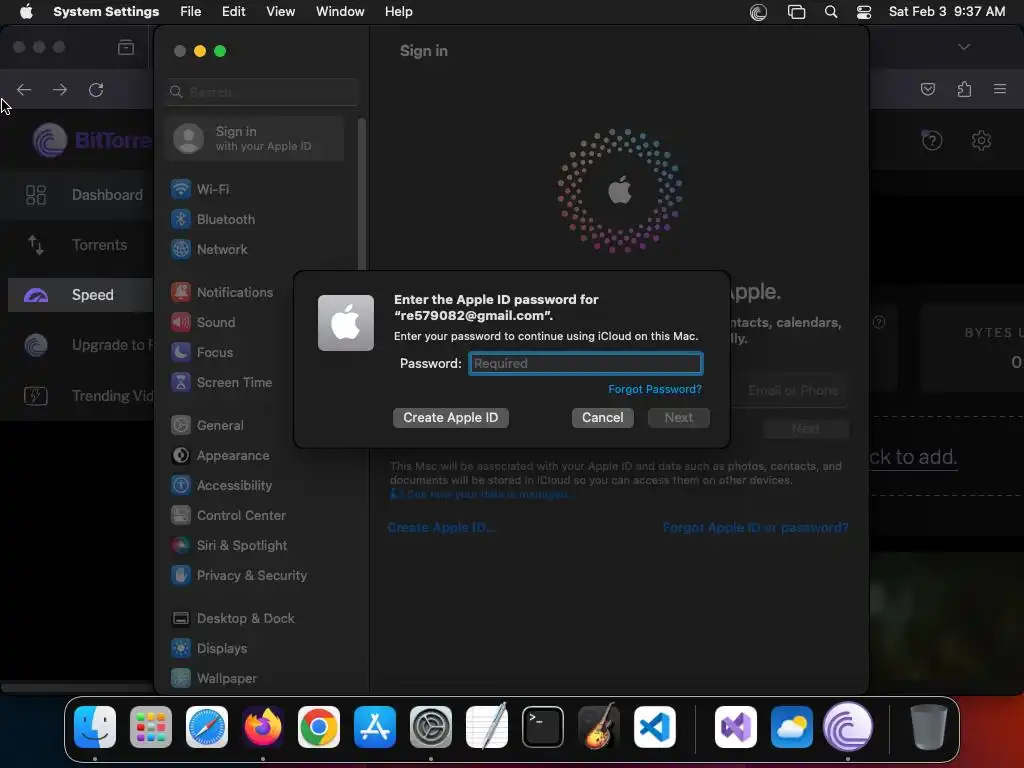
Task: Click the Password input field
Action: point(586,364)
